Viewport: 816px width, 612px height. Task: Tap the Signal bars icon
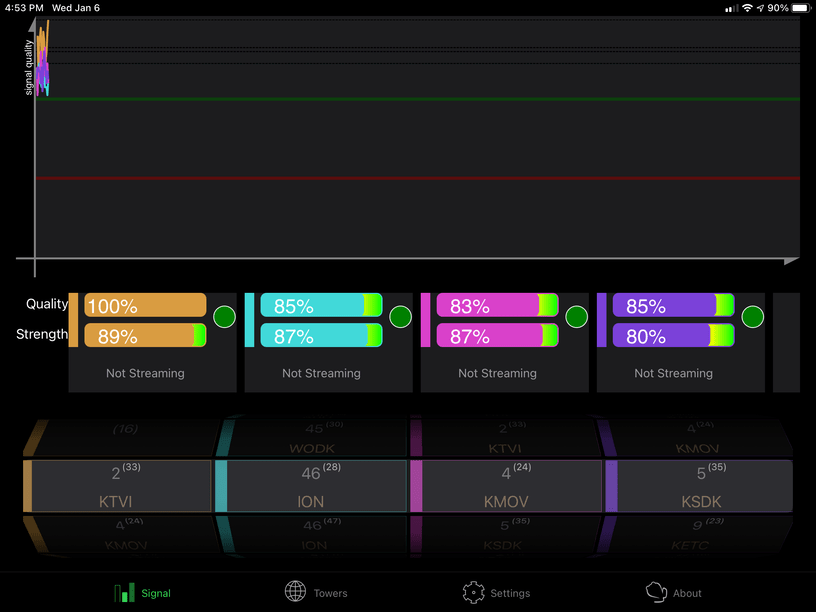coord(124,593)
